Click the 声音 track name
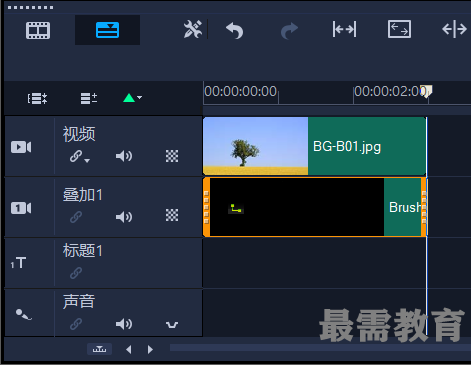The image size is (471, 365). pyautogui.click(x=79, y=301)
